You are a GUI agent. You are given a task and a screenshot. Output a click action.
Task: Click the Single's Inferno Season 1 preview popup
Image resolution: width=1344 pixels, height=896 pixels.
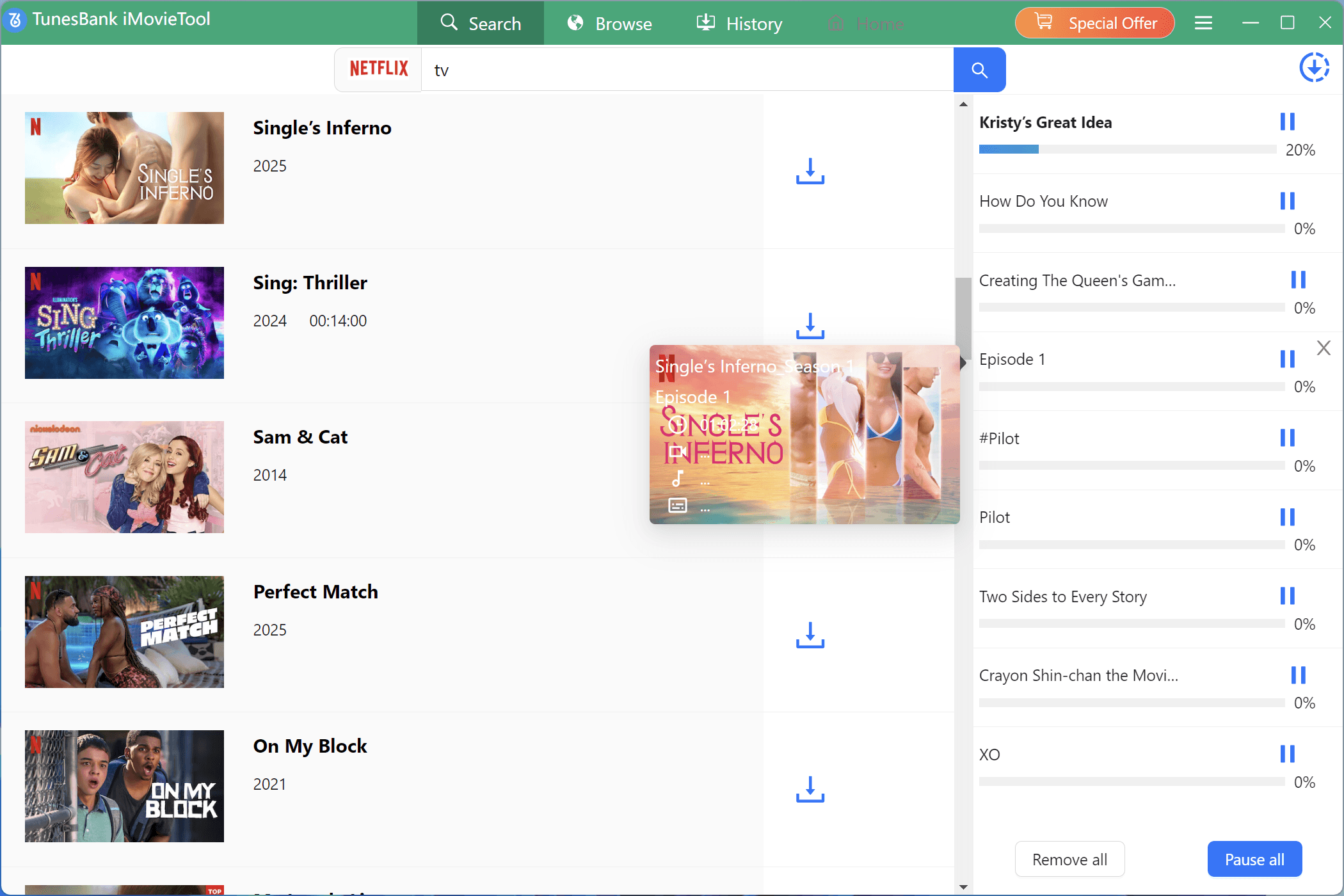tap(804, 435)
